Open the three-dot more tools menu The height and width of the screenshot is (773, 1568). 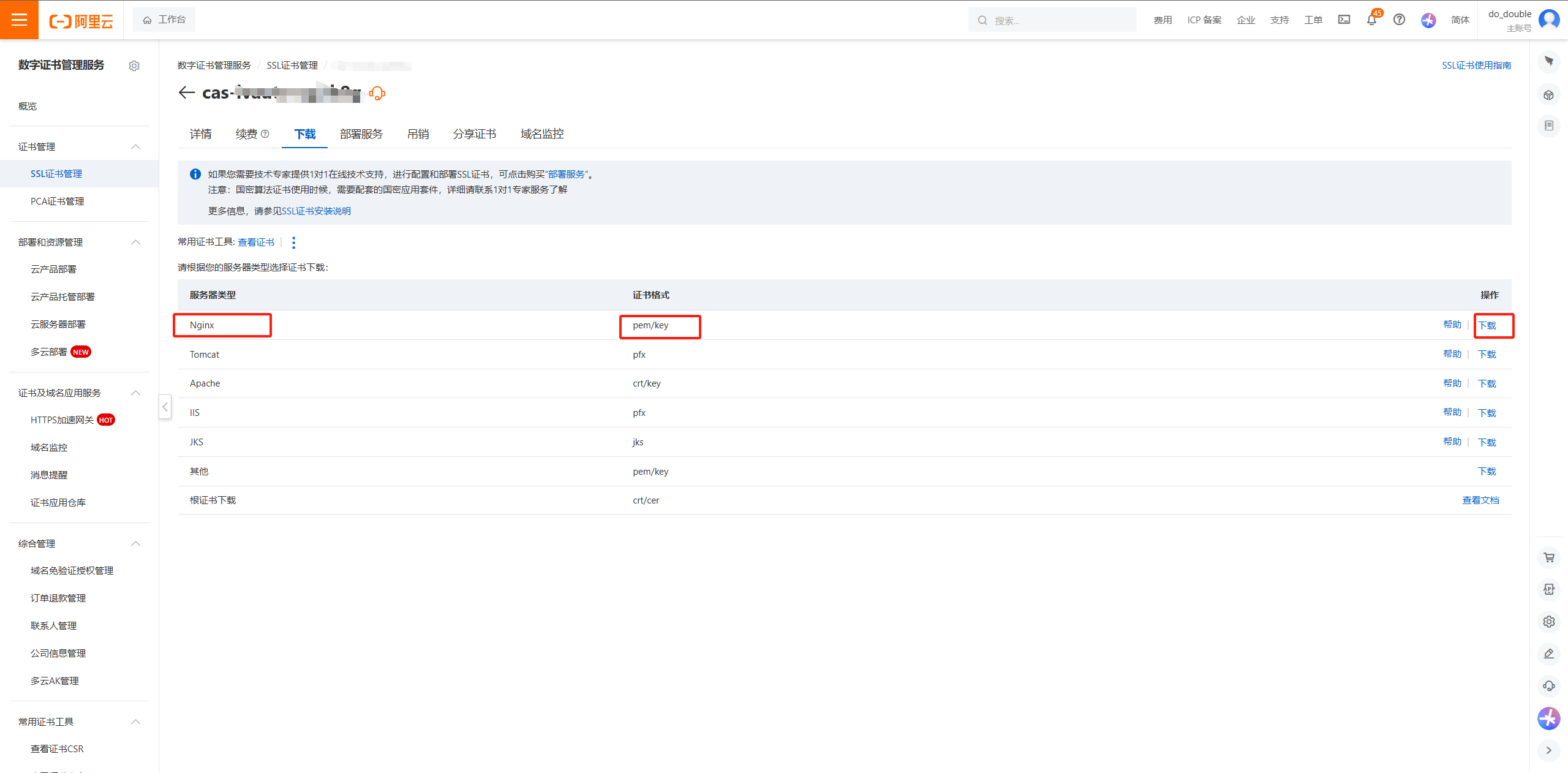pyautogui.click(x=294, y=243)
